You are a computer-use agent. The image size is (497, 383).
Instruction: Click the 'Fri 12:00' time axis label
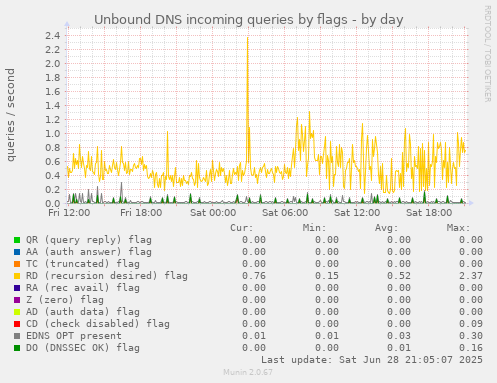(69, 213)
